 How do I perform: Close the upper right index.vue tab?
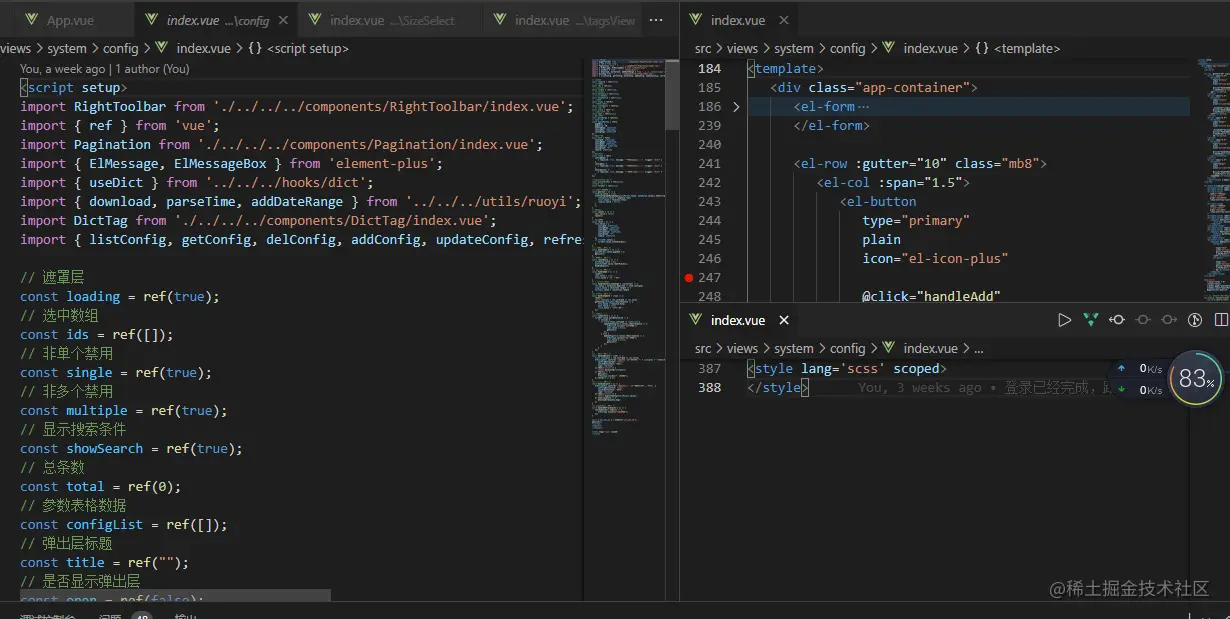783,20
